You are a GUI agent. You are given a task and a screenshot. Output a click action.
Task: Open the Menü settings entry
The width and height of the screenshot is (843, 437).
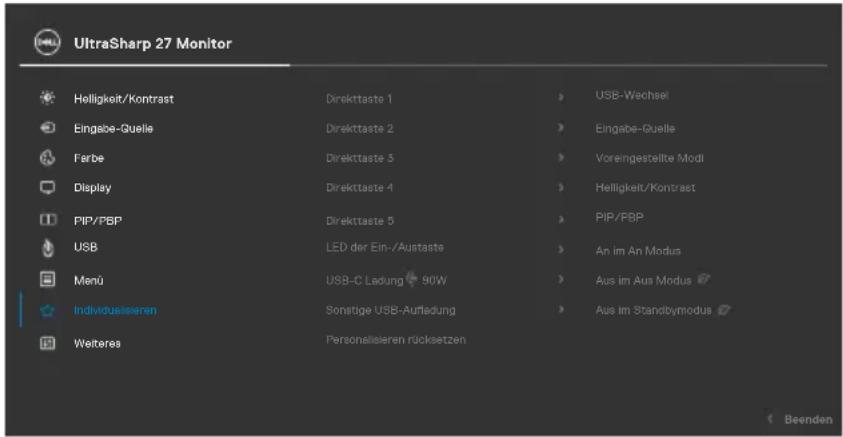point(89,280)
